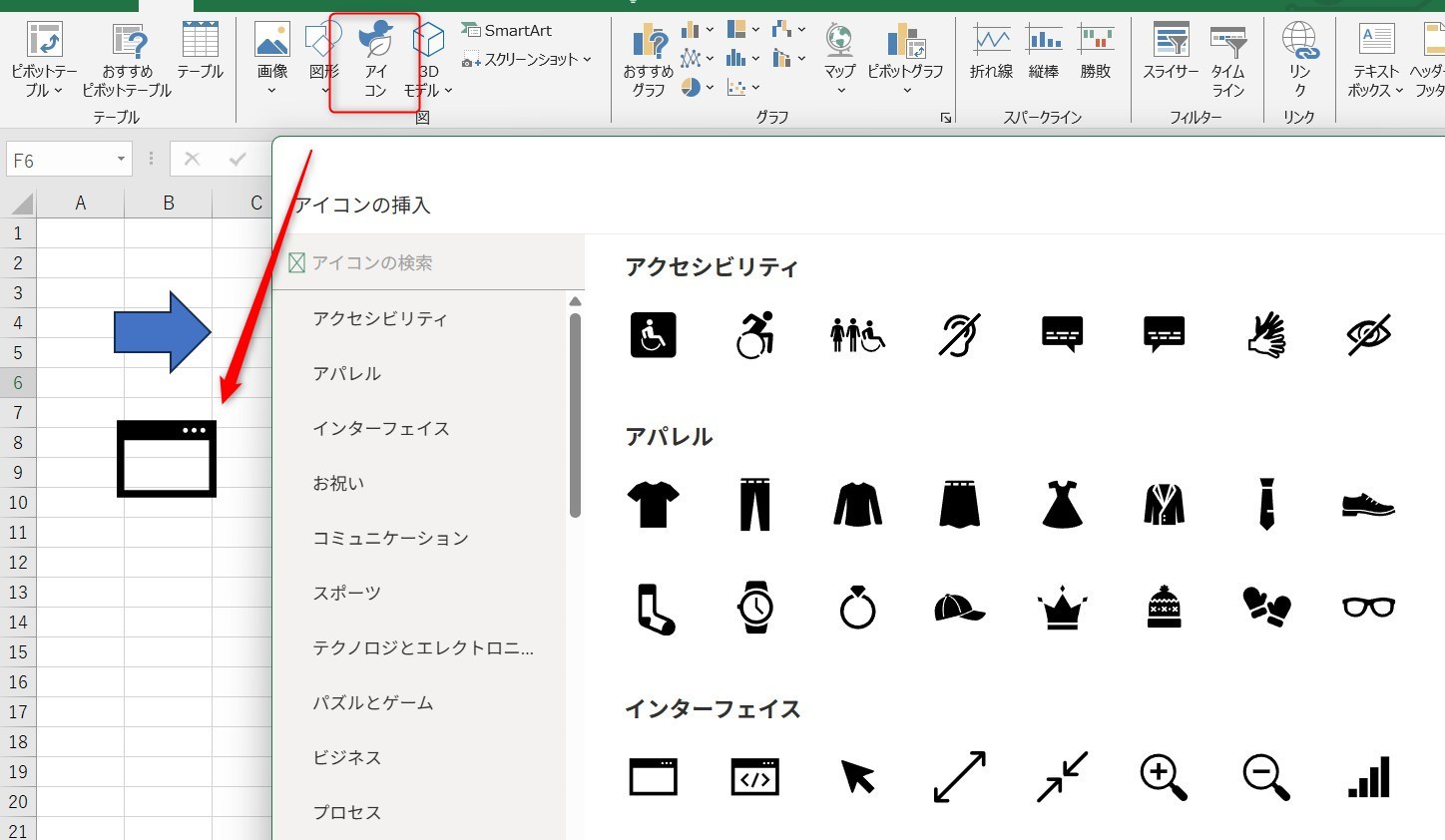
Task: Pick the code window icon
Action: point(755,777)
